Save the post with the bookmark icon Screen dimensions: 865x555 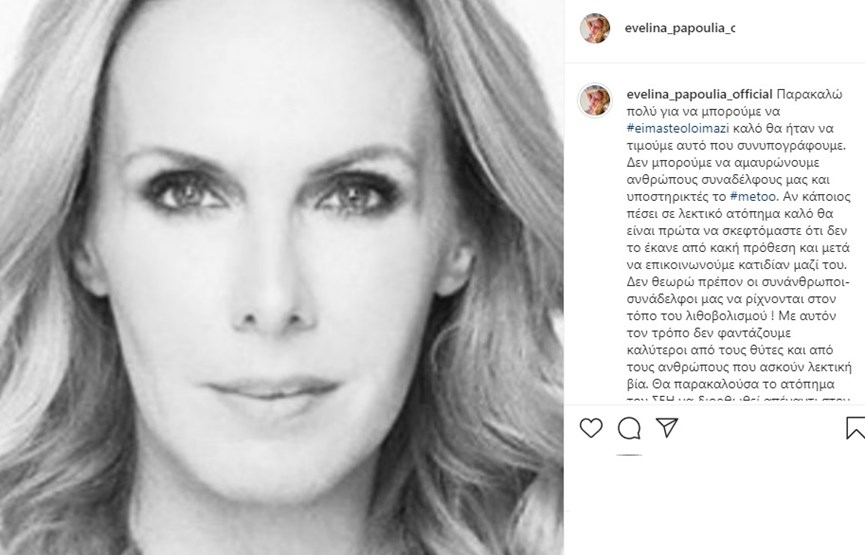click(x=856, y=428)
